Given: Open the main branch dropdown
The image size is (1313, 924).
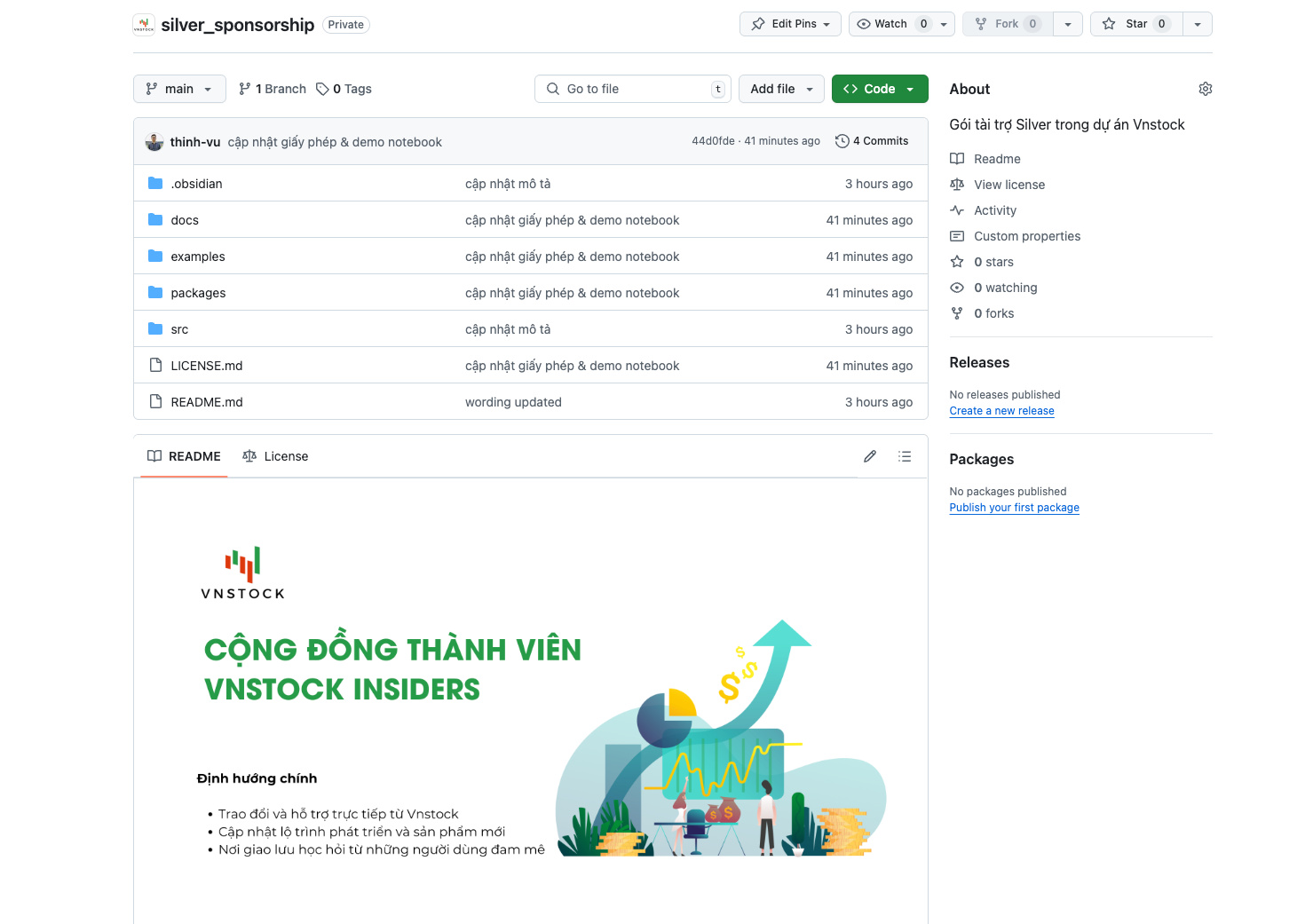Looking at the screenshot, I should 179,89.
